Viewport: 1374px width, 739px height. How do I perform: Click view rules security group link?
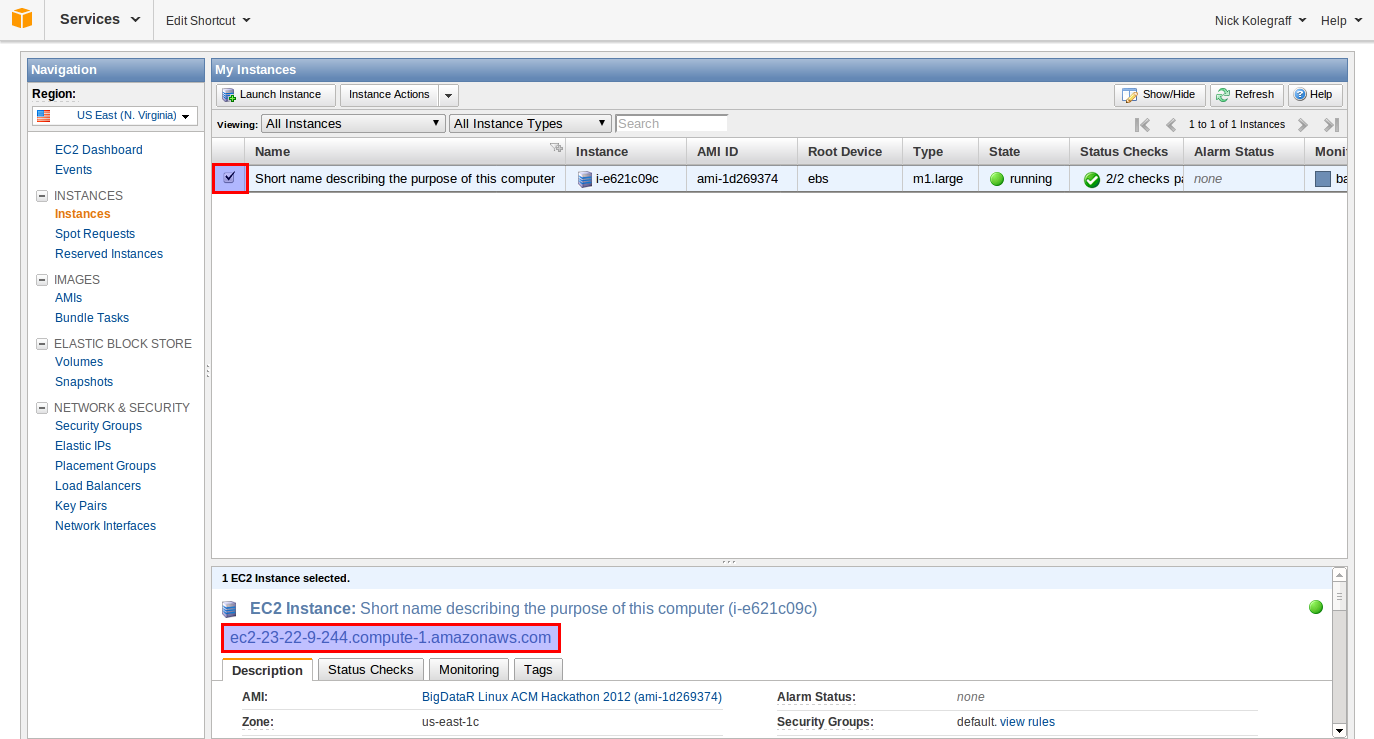[1027, 722]
